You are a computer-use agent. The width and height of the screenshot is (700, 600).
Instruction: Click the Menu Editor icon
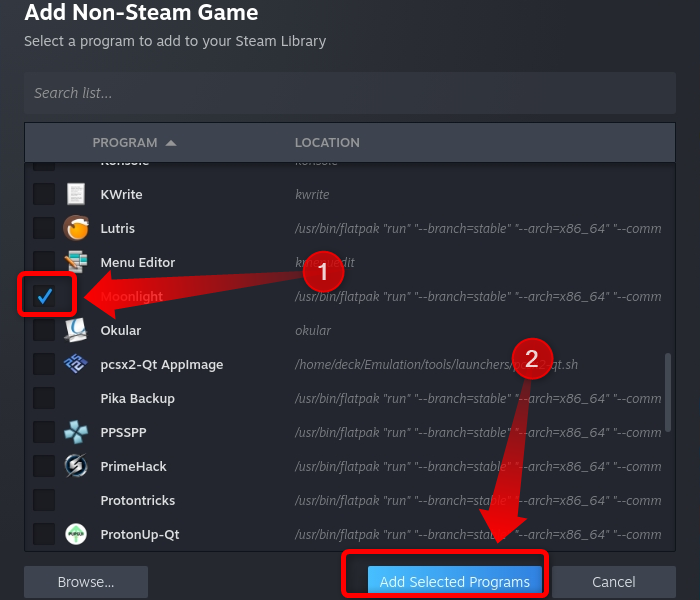(76, 262)
